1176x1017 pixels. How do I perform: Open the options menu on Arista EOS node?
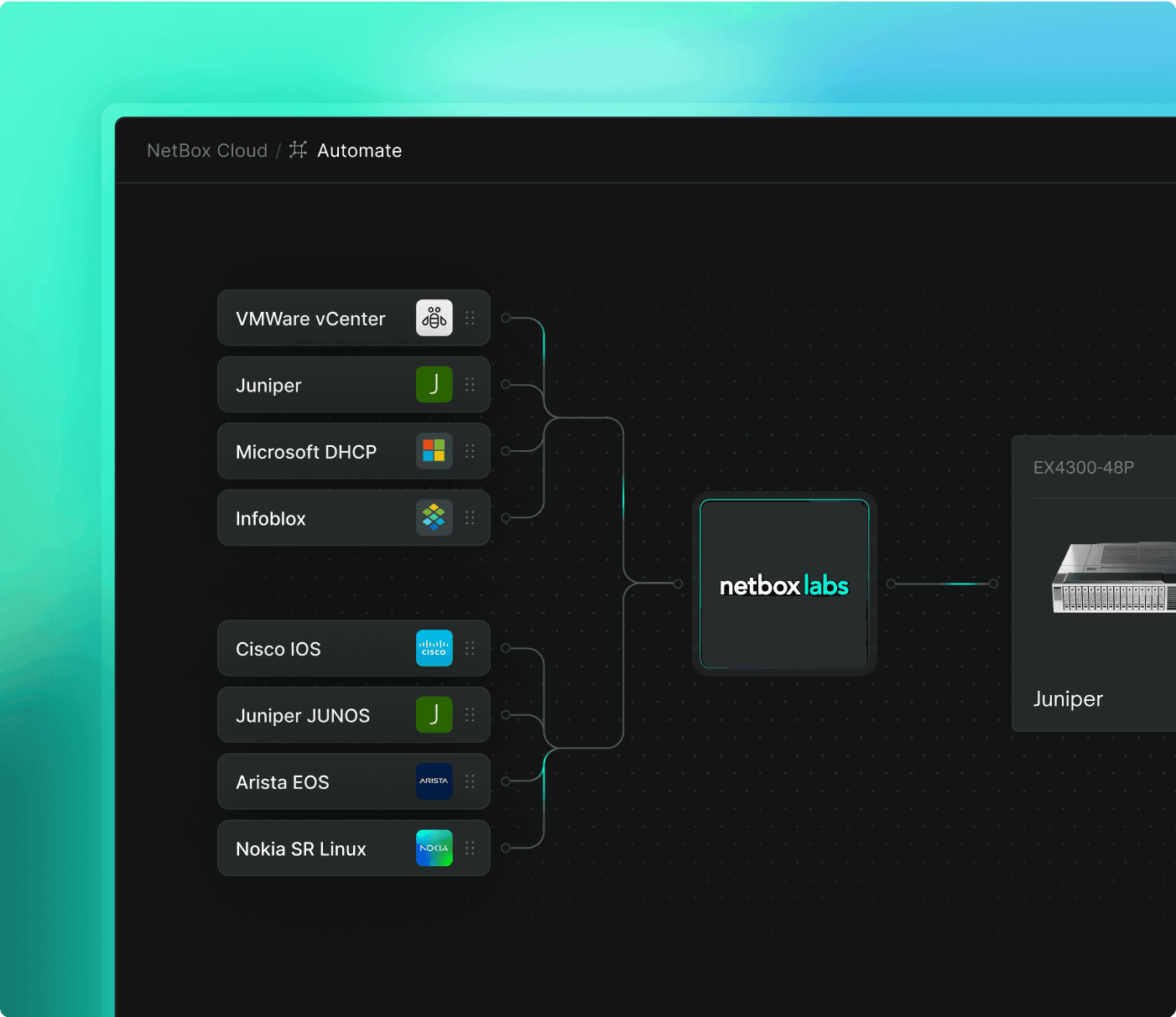pyautogui.click(x=471, y=781)
